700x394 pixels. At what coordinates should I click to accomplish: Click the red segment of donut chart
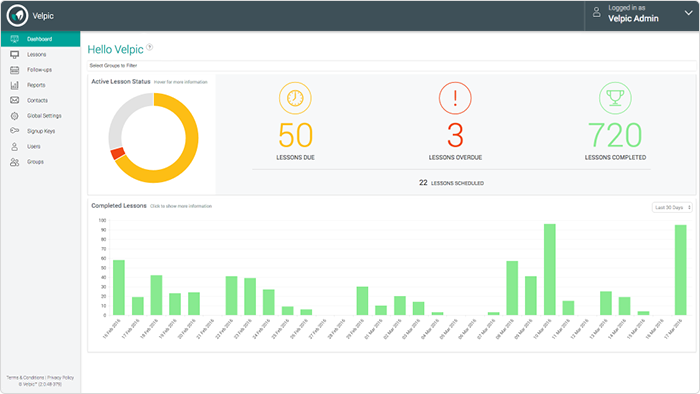(x=118, y=153)
